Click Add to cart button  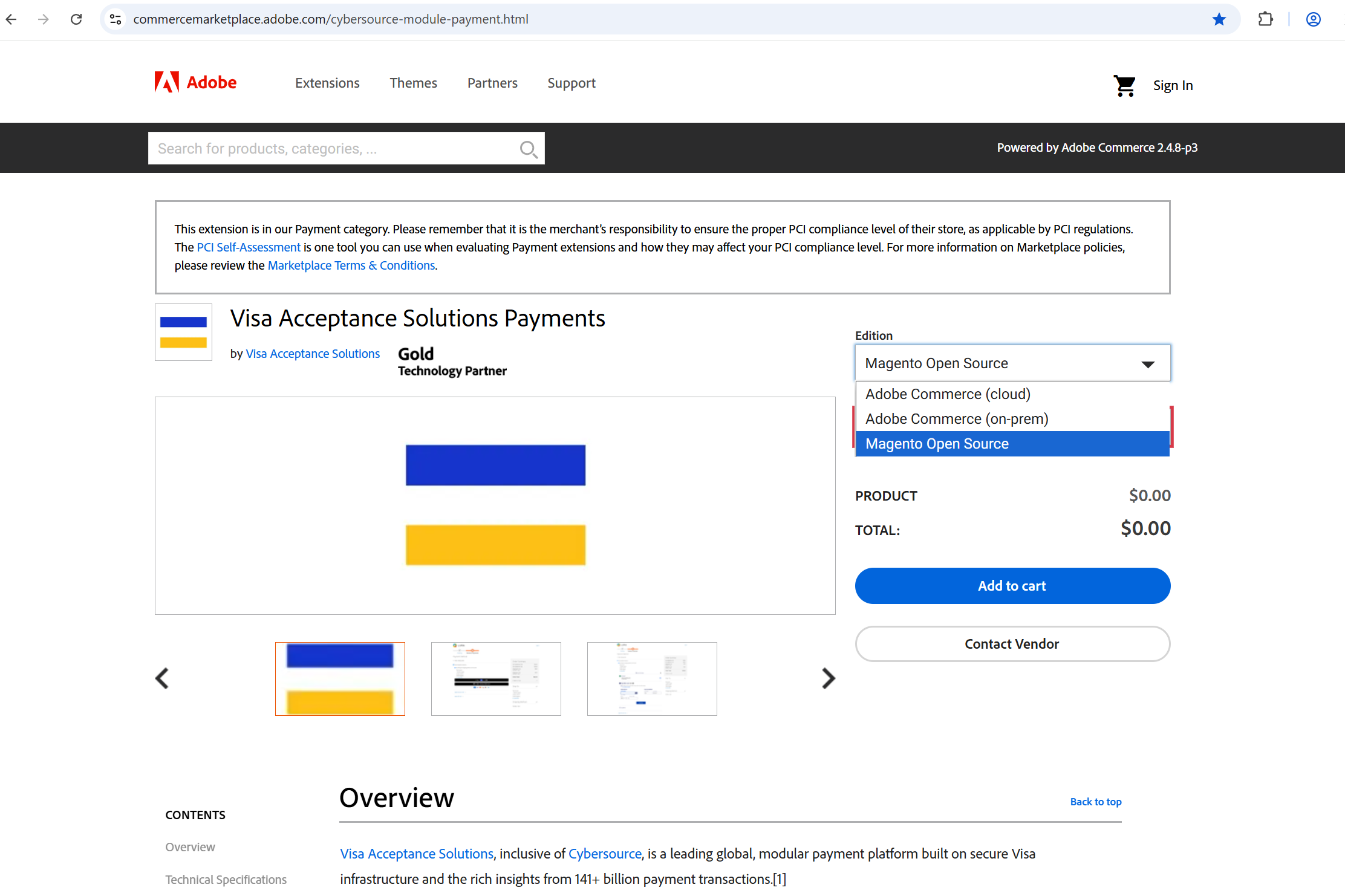1012,586
